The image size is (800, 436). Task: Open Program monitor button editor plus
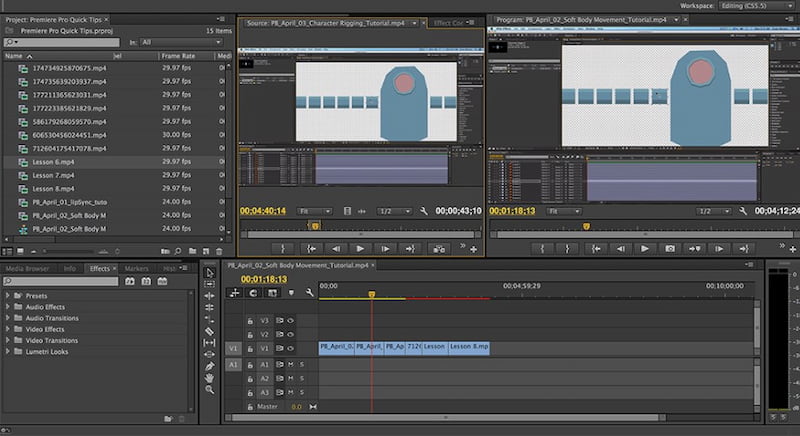[x=792, y=249]
